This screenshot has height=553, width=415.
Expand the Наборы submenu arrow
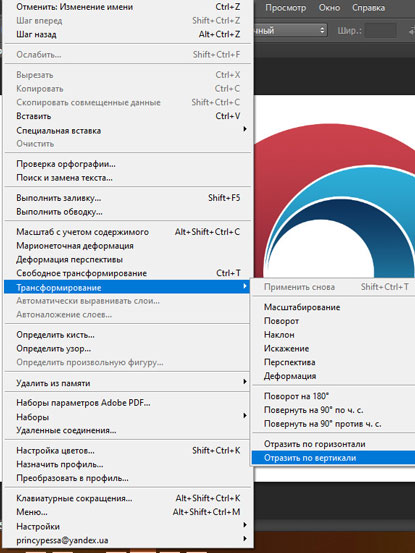[245, 416]
